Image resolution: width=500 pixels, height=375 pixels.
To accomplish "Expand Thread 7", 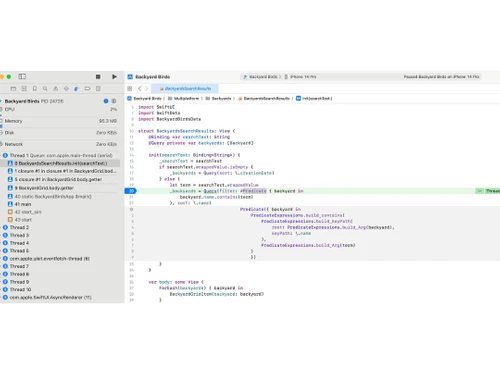I will tap(1, 266).
